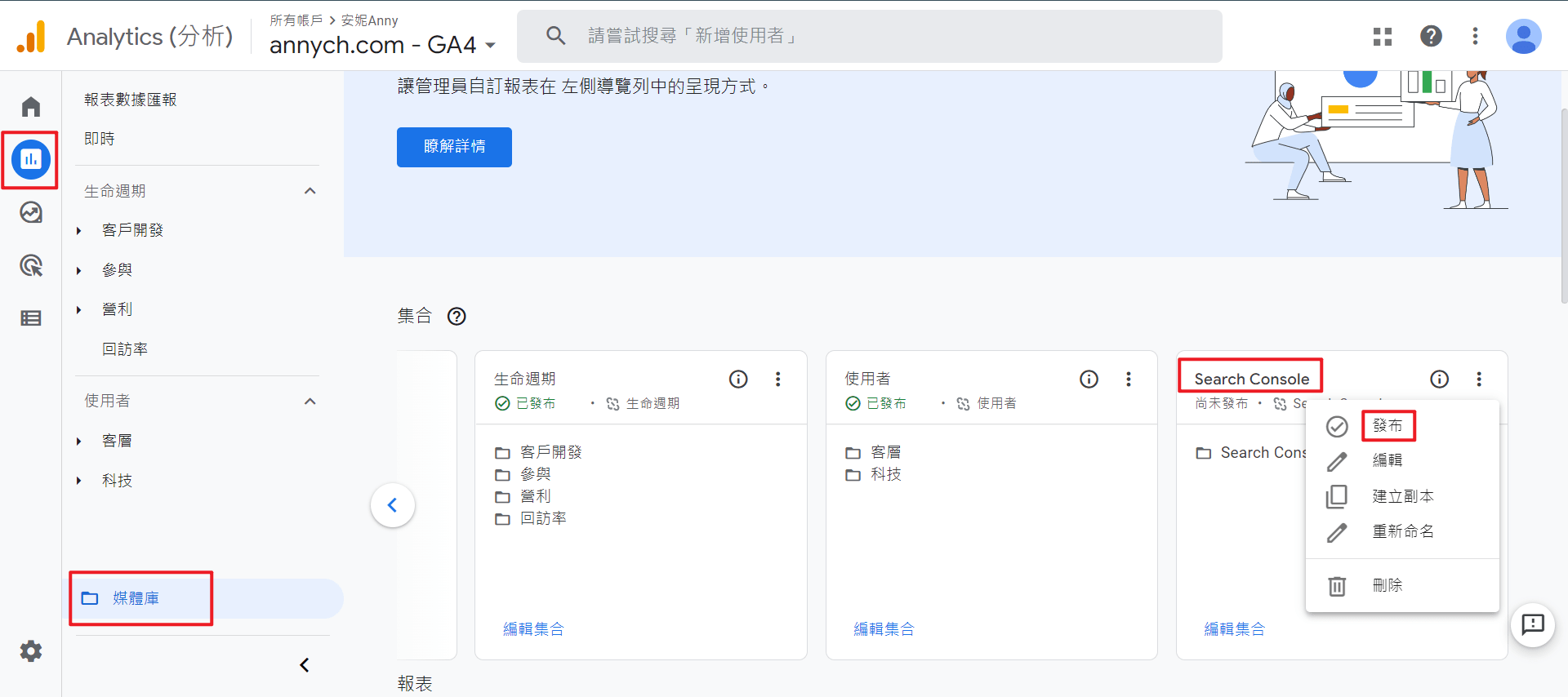This screenshot has width=1568, height=697.
Task: Click the 所有帳戶 breadcrumb
Action: pos(296,20)
